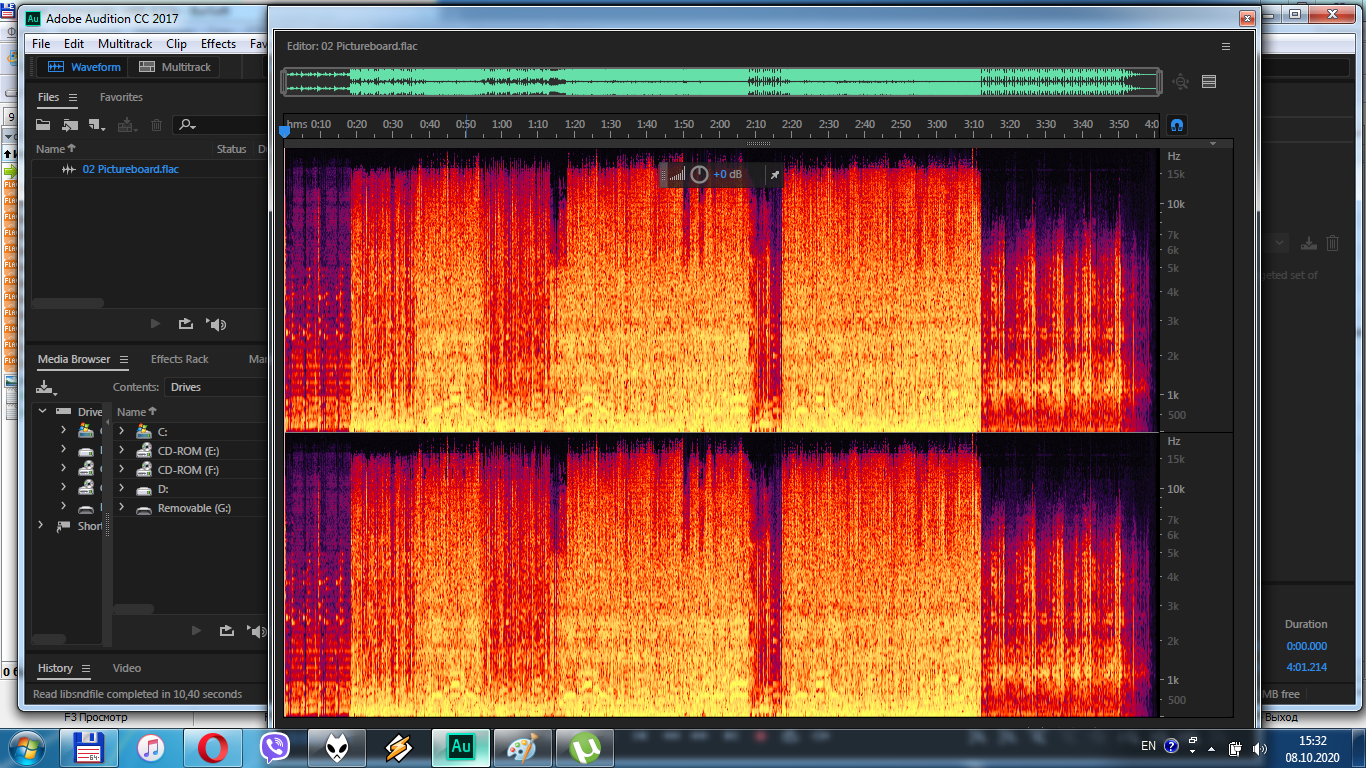Open the New File dropdown in Files panel
Screen dimensions: 1366x768
[x=97, y=125]
